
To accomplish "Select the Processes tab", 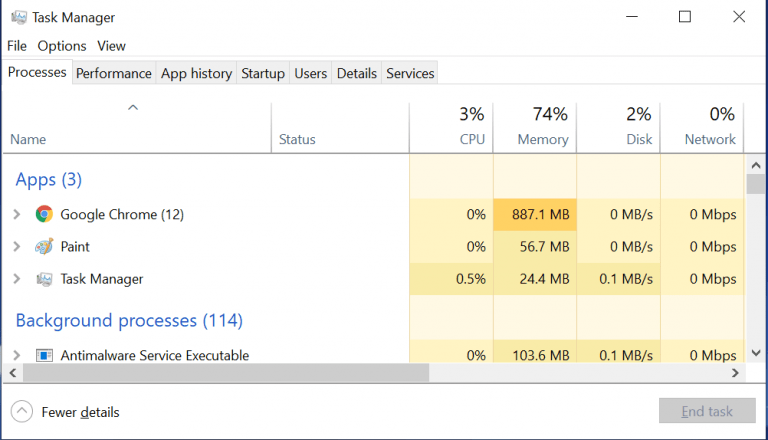I will click(x=37, y=72).
